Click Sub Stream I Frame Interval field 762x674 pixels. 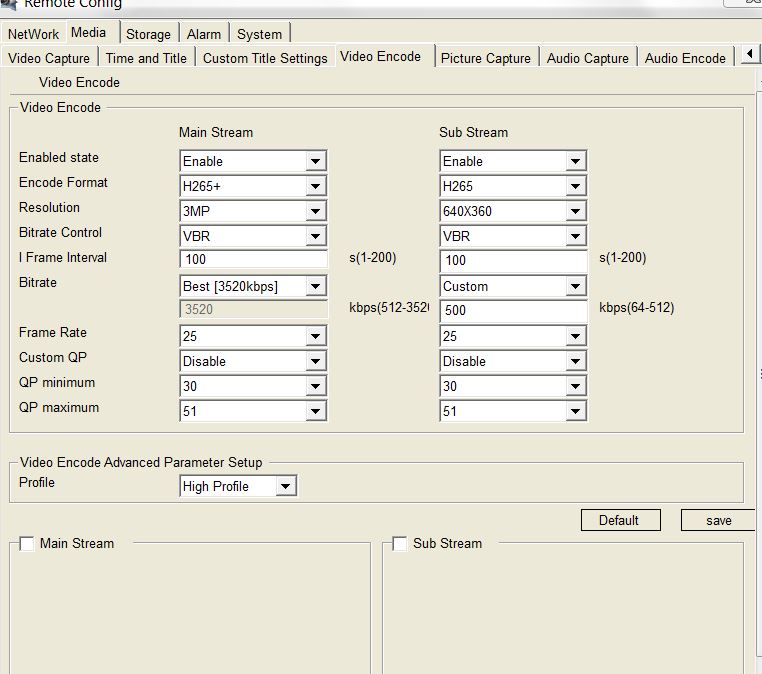(x=513, y=260)
